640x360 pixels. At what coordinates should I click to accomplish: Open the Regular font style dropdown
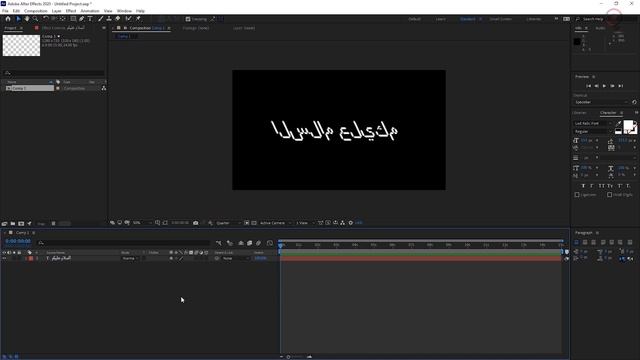[593, 131]
